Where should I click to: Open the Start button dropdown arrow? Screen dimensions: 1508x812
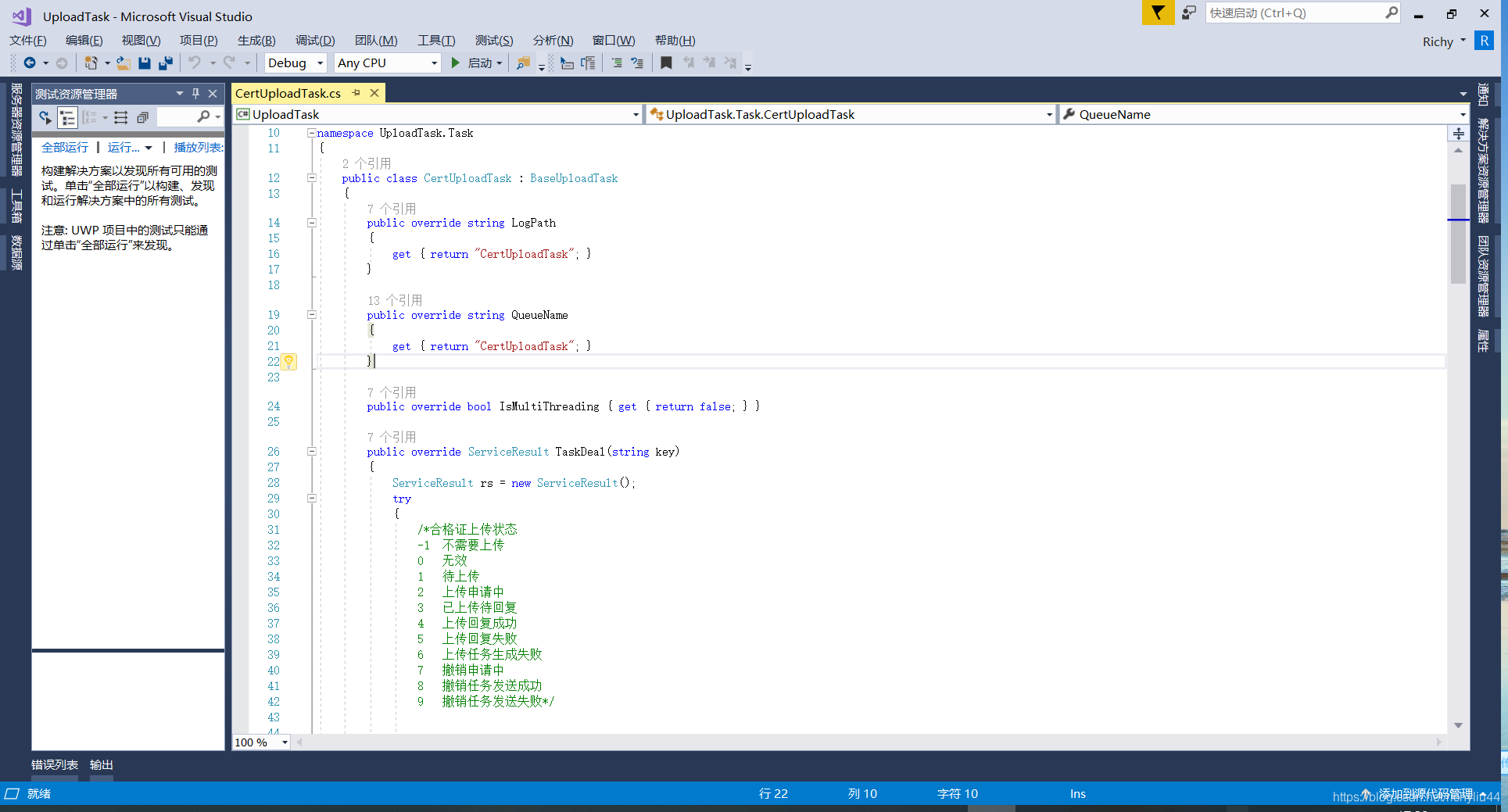(500, 63)
